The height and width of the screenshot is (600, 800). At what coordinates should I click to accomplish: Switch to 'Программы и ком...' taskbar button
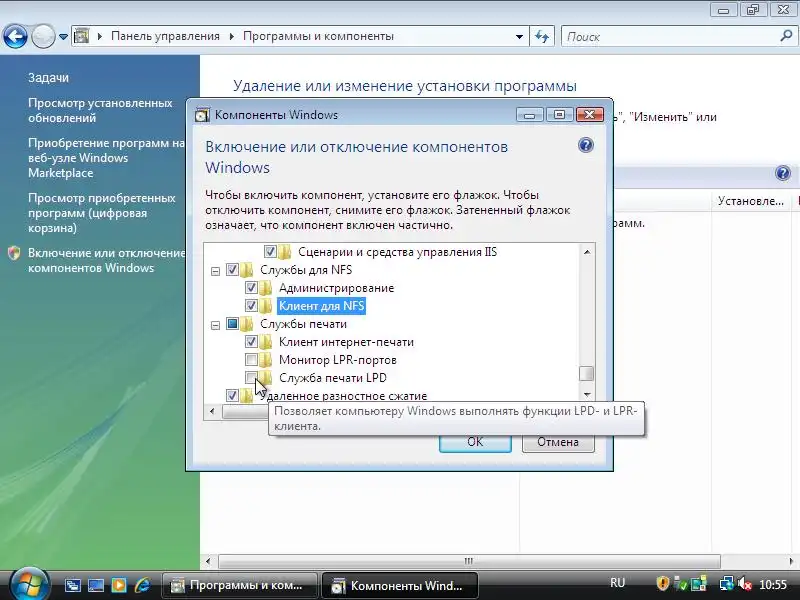(x=239, y=585)
